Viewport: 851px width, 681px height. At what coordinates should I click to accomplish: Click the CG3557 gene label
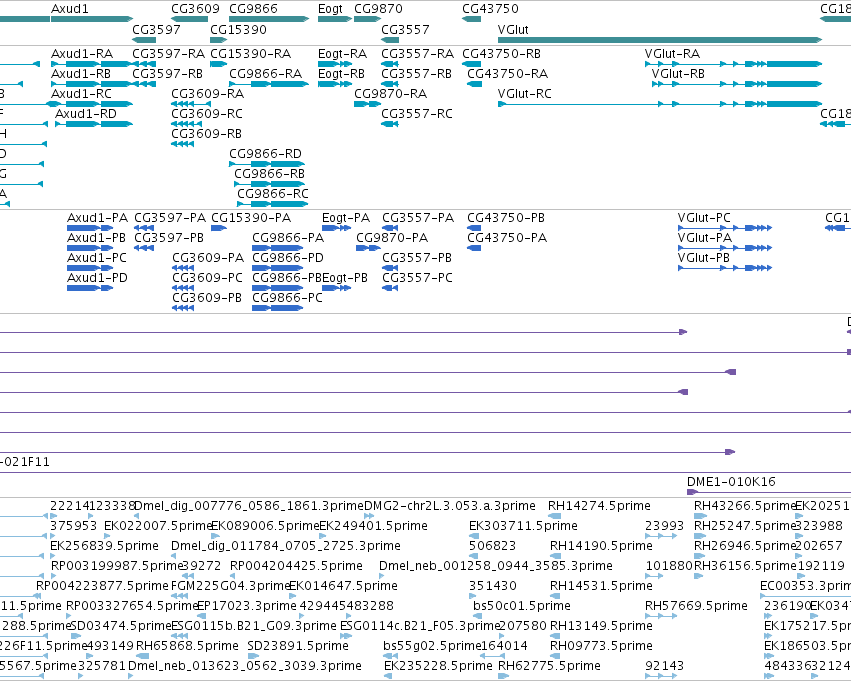point(405,30)
